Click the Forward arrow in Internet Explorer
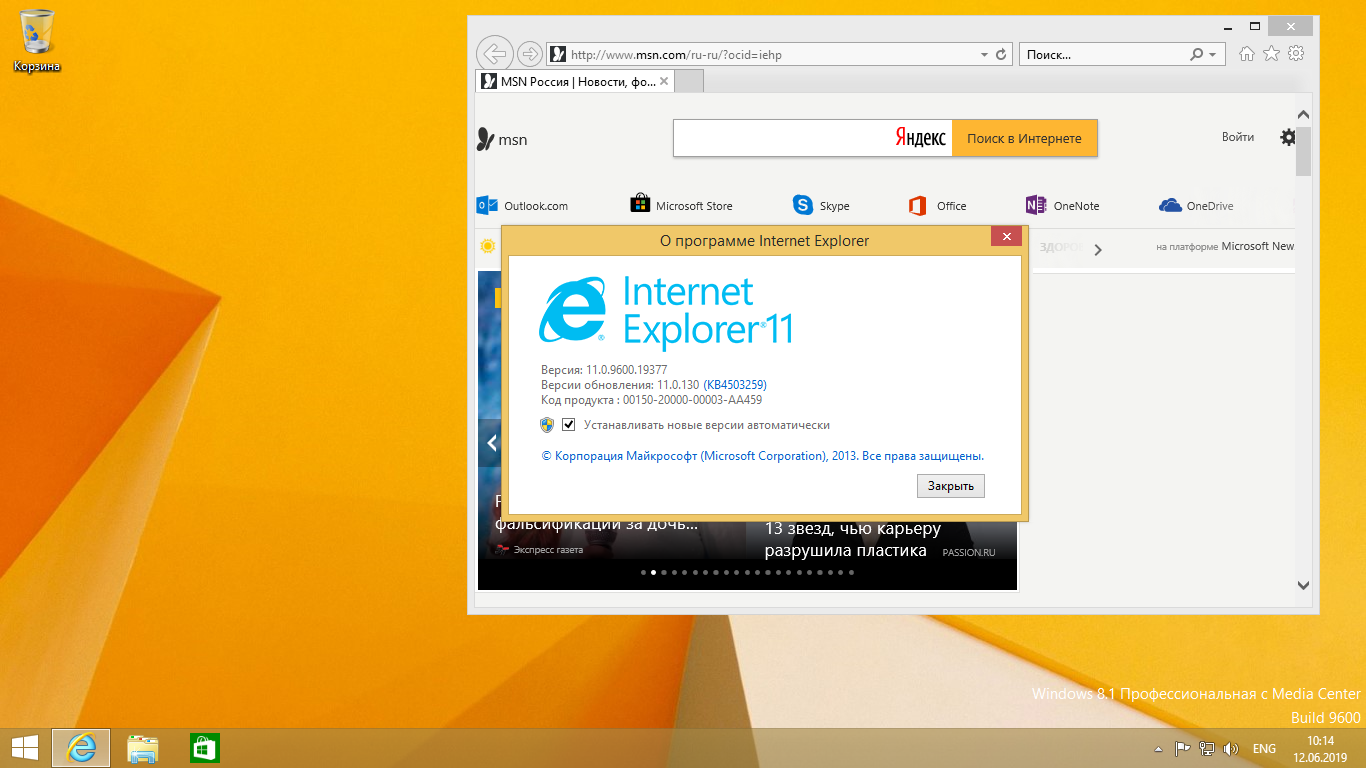Screen dimensions: 1366x768 (x=530, y=53)
